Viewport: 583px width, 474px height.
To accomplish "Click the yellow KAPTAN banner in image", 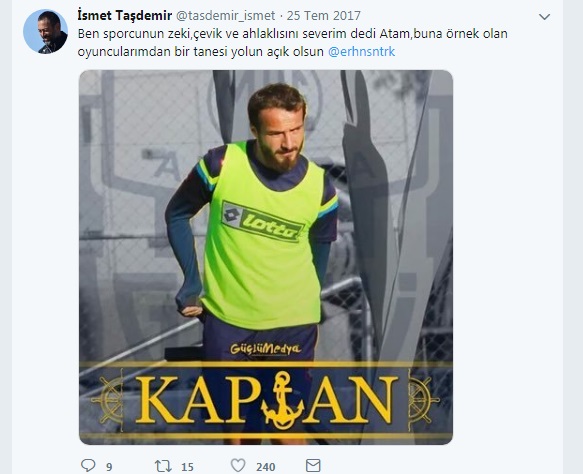I will pos(266,400).
